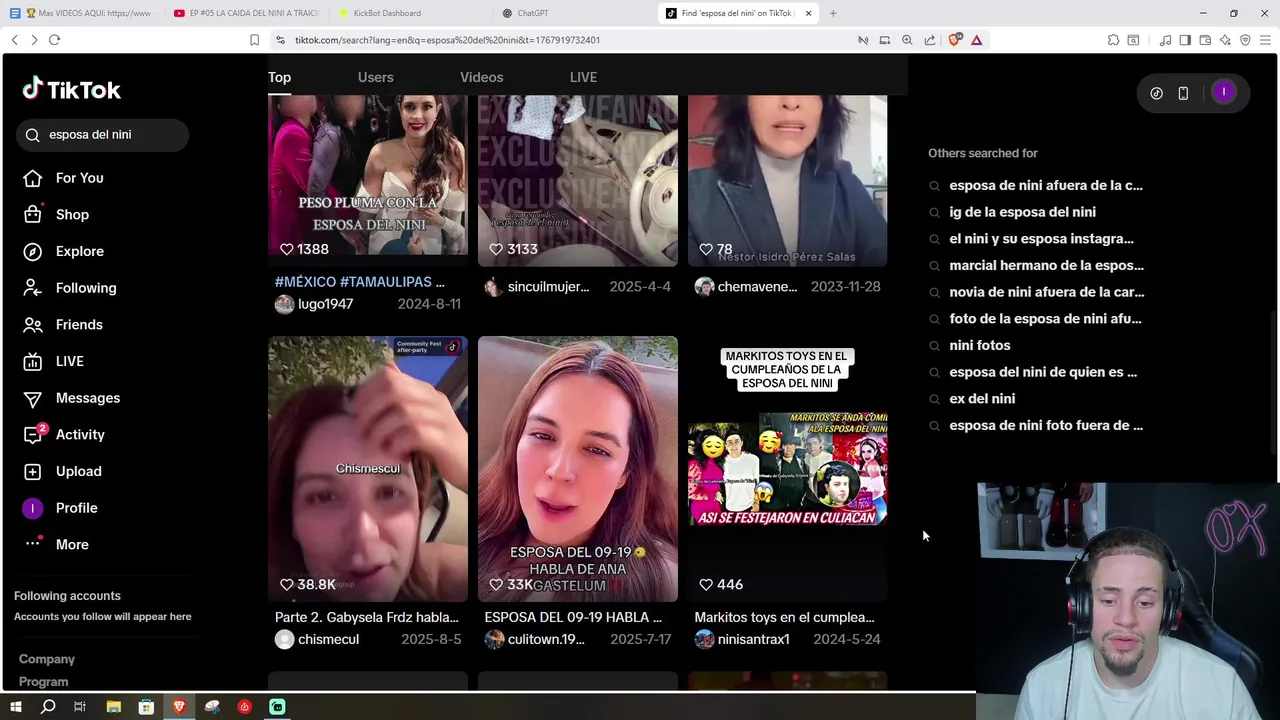The height and width of the screenshot is (720, 1280).
Task: Open the browser Extensions puzzle icon
Action: point(1113,40)
